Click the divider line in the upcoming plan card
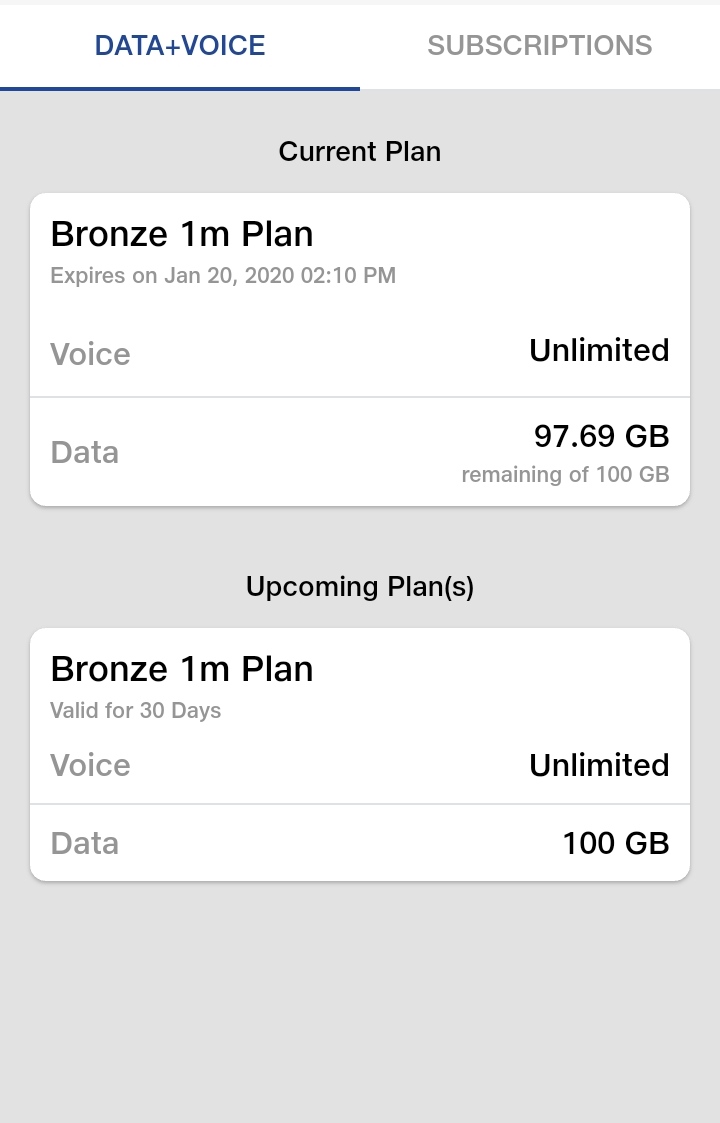This screenshot has width=720, height=1123. (x=360, y=804)
